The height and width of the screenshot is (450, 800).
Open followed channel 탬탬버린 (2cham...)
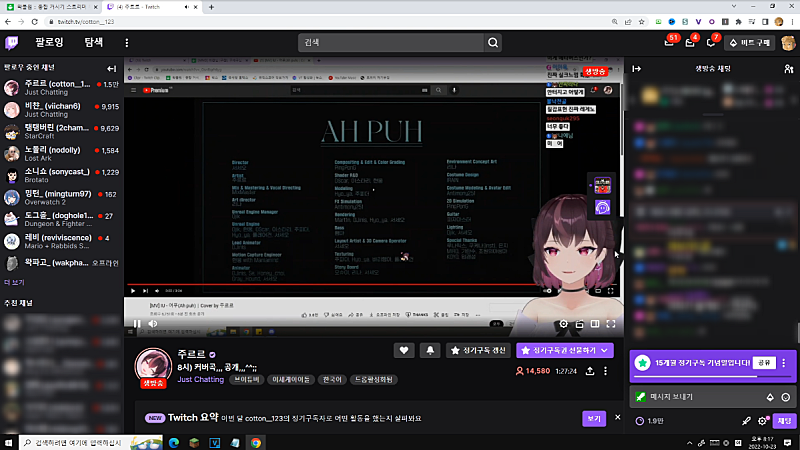pyautogui.click(x=61, y=132)
